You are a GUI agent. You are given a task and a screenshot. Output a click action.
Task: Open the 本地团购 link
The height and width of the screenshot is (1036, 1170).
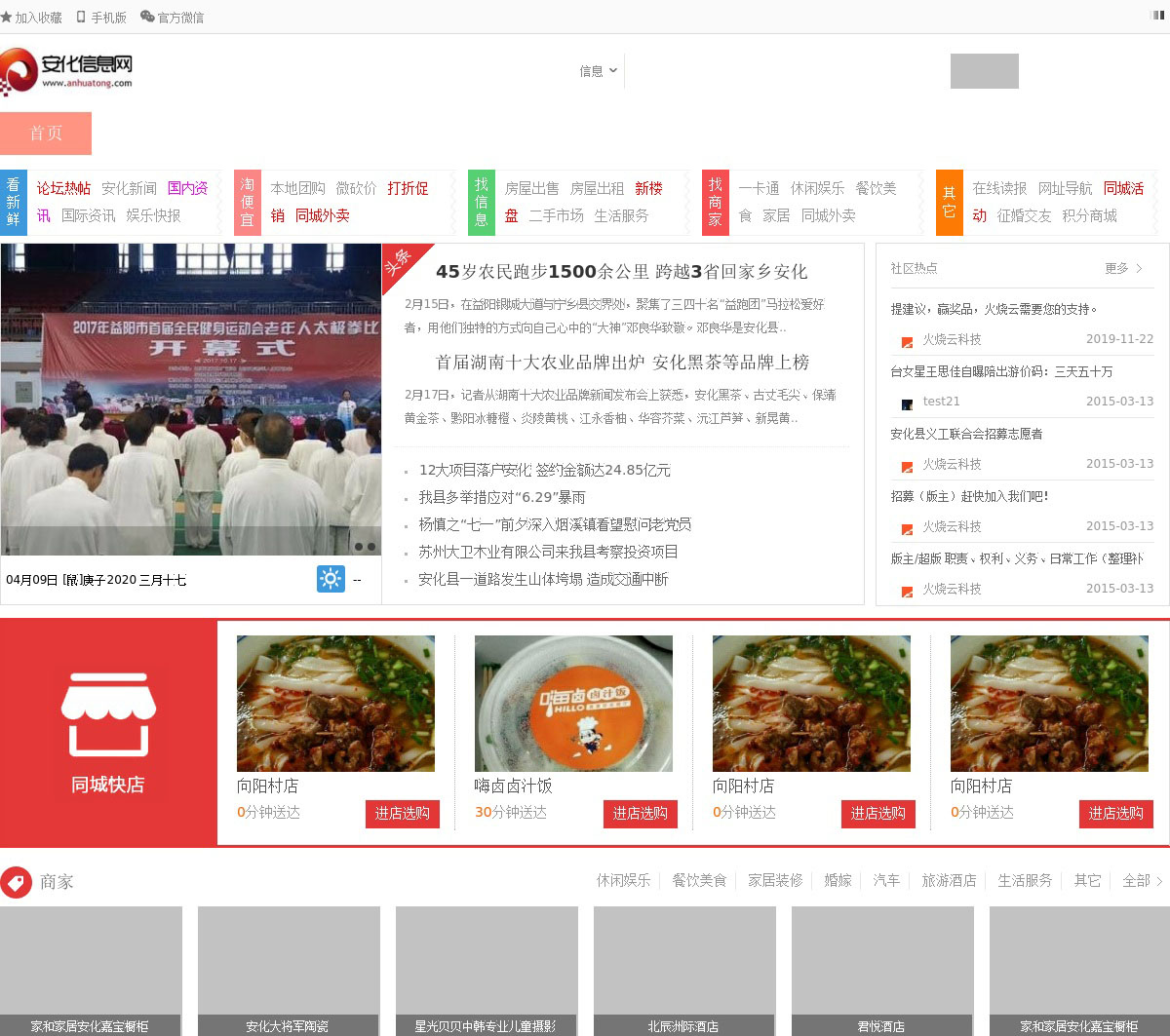pyautogui.click(x=297, y=188)
